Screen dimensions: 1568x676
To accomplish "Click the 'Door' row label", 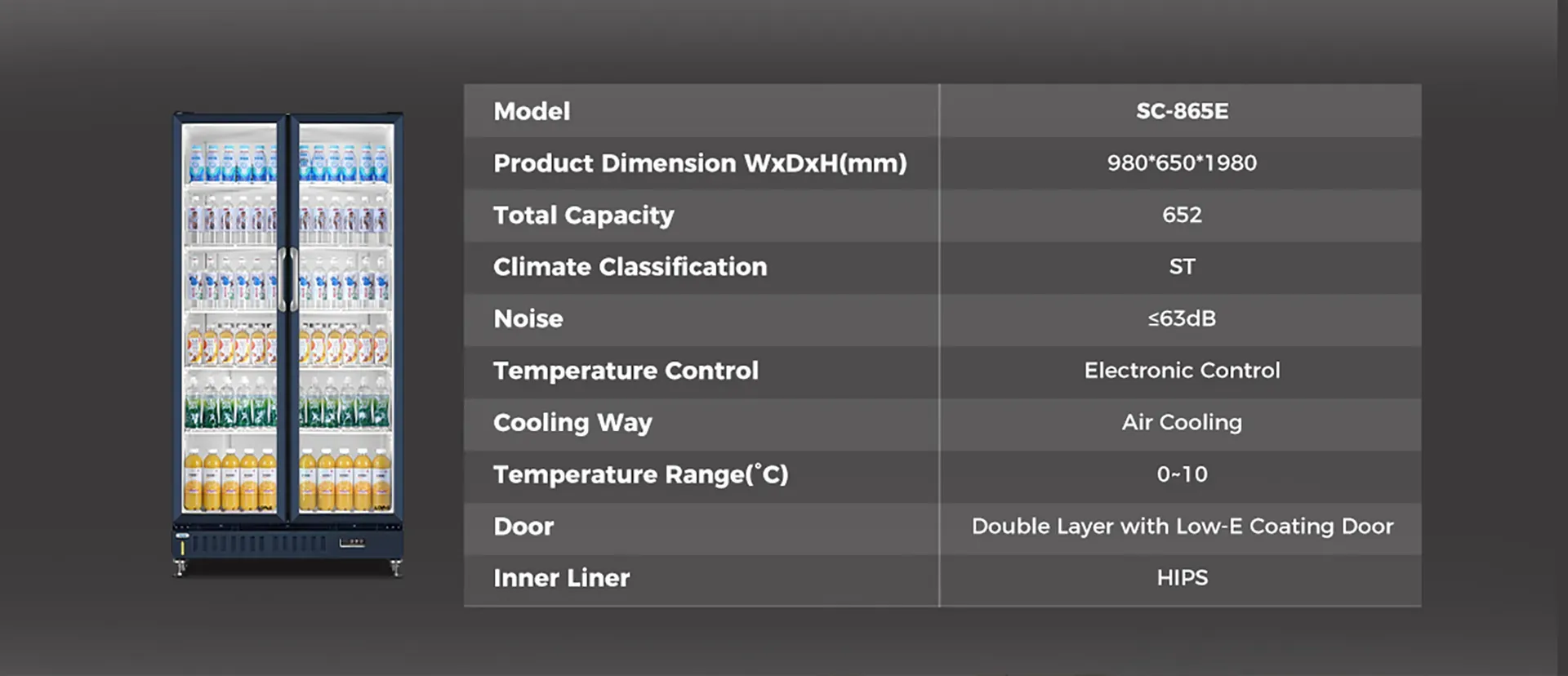I will coord(523,527).
